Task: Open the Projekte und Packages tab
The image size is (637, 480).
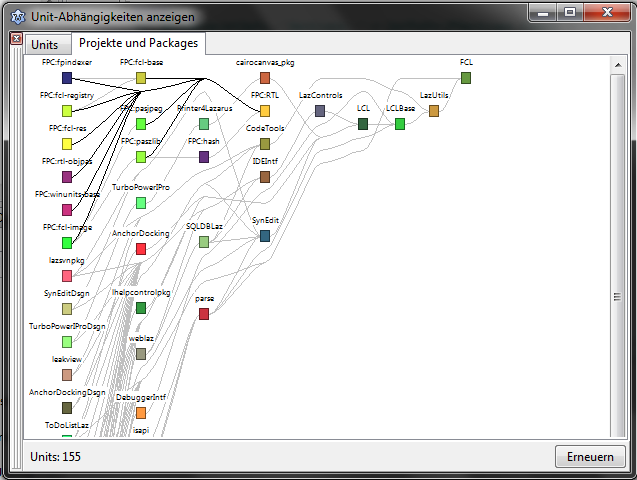Action: tap(139, 43)
